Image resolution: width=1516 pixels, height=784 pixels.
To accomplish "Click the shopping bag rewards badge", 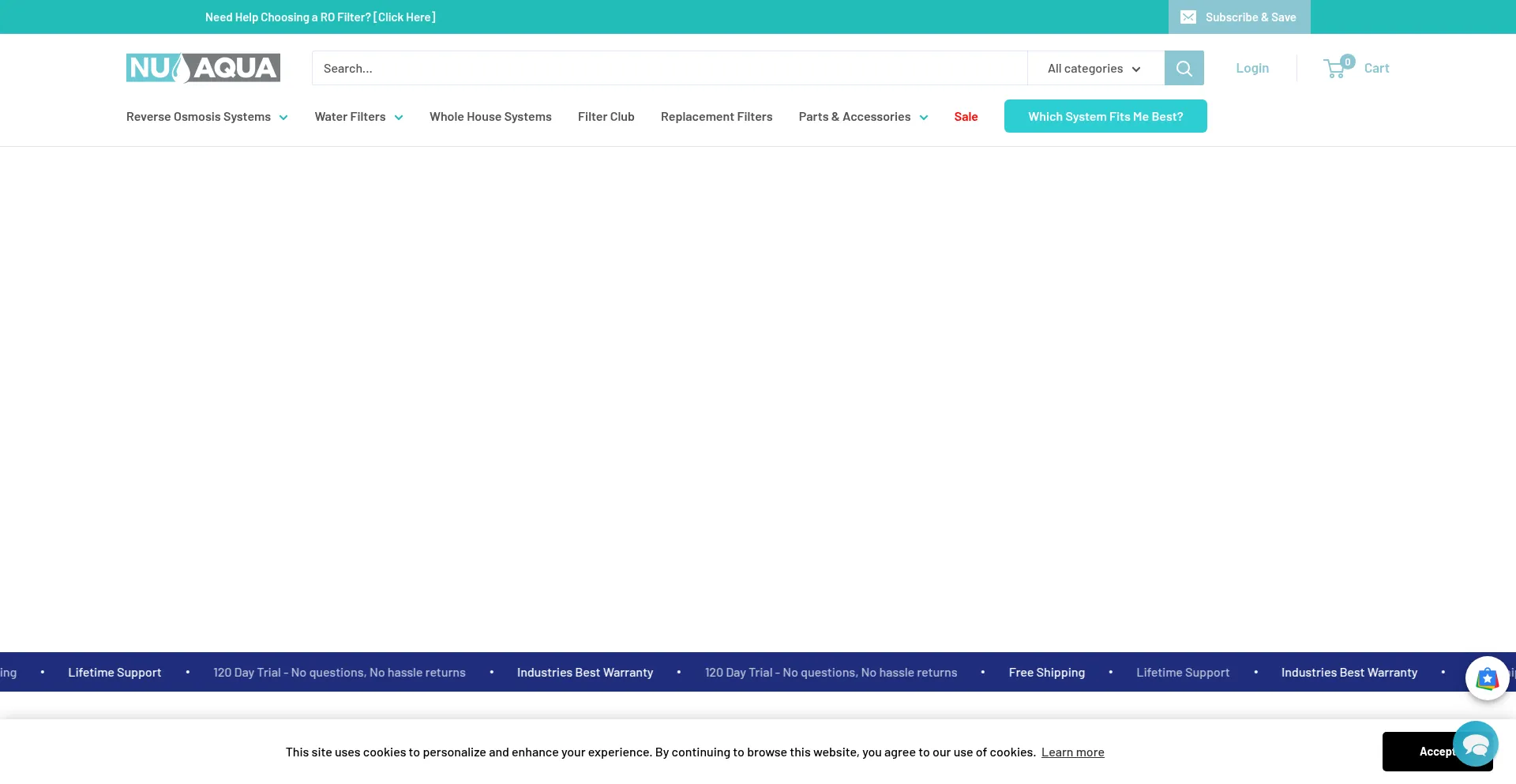I will click(1487, 678).
